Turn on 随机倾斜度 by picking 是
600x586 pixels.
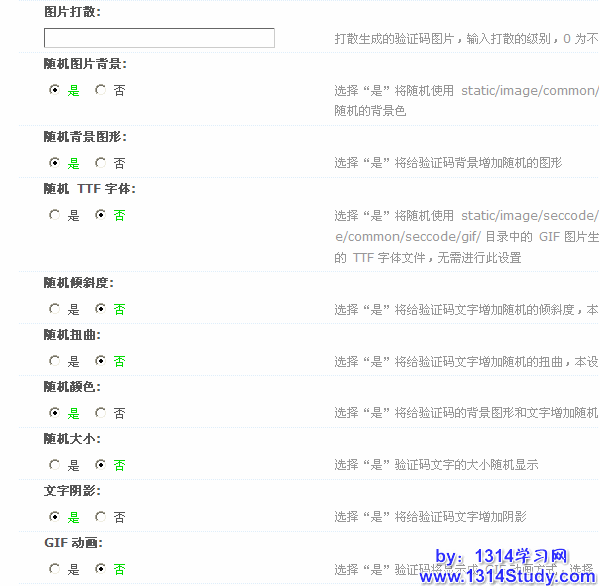click(x=54, y=309)
